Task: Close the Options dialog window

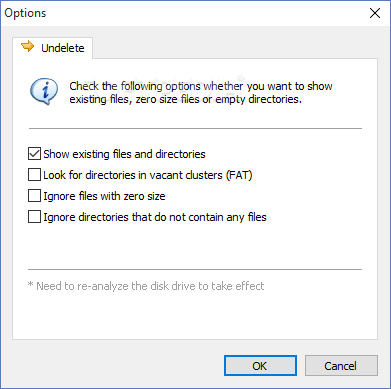Action: 375,13
